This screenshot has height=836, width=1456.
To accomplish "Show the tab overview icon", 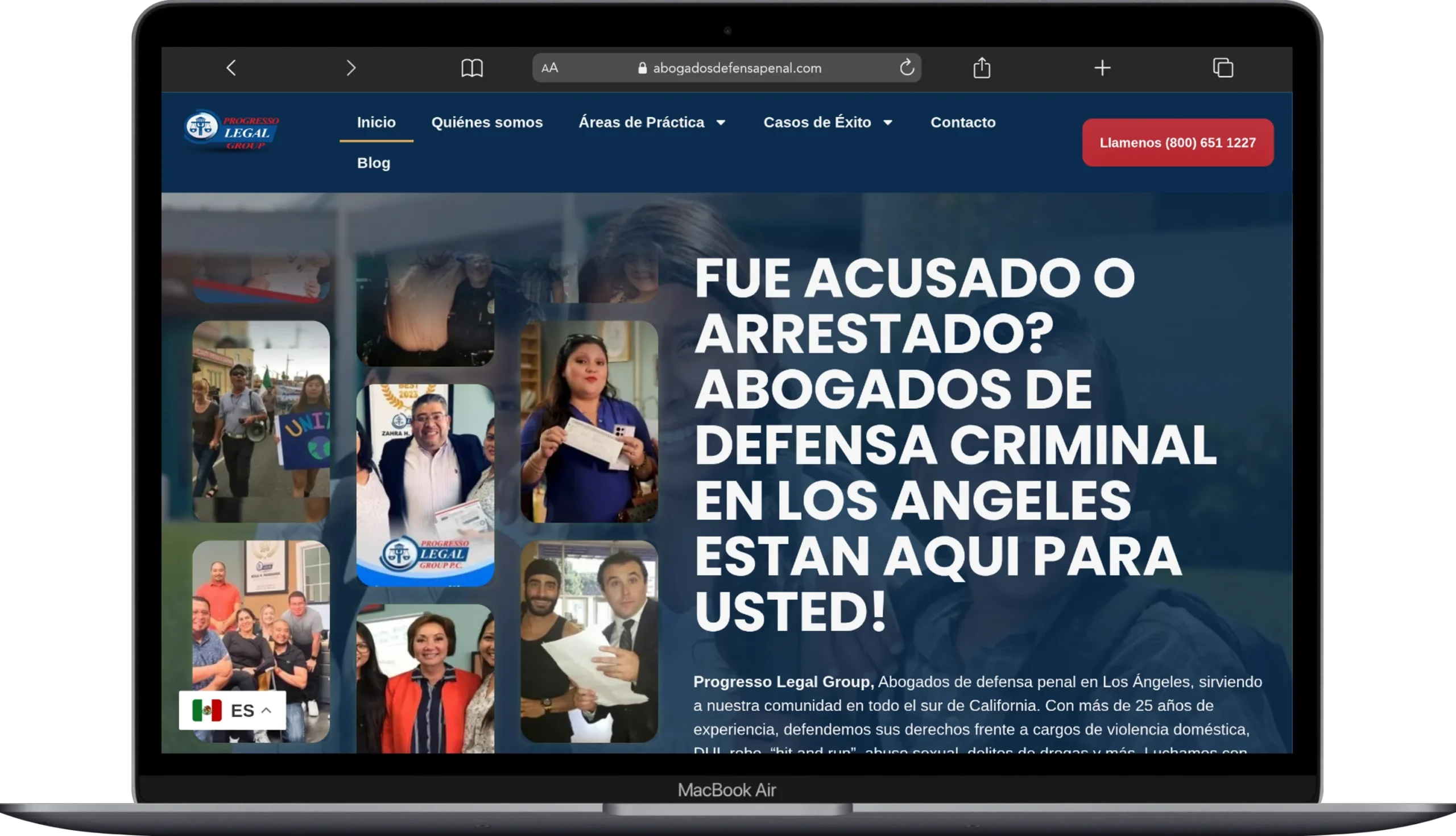I will (1222, 68).
